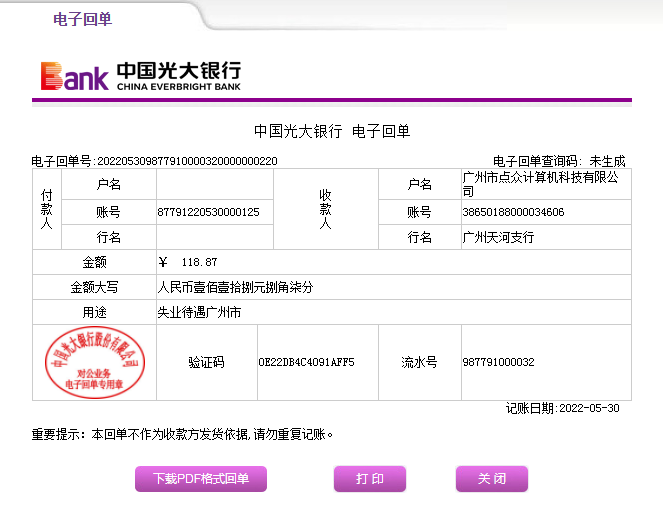Click payee account number 38650188000034606
This screenshot has width=663, height=513.
pos(513,212)
